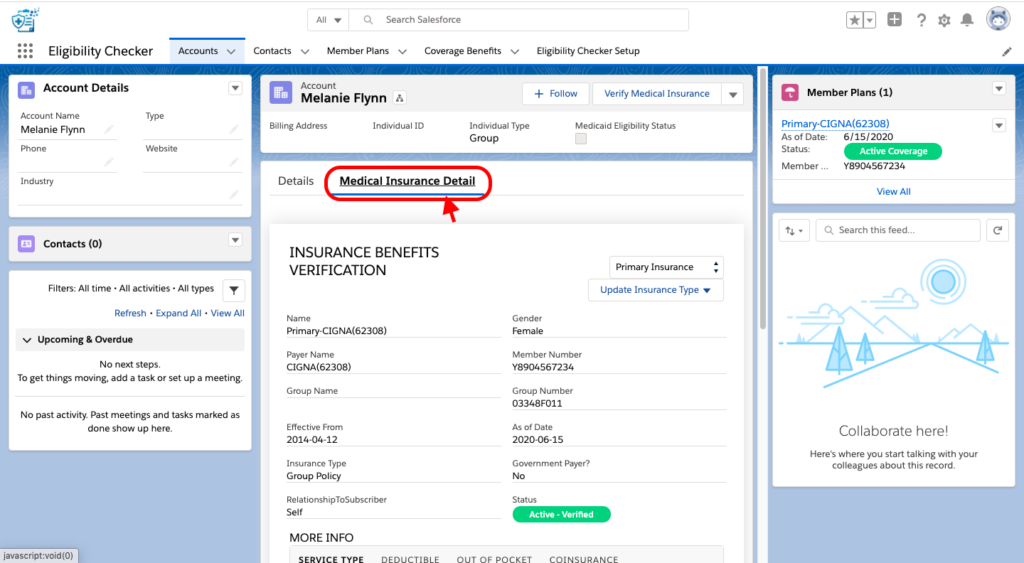1024x563 pixels.
Task: Click the Verify Medical Insurance button
Action: 657,94
